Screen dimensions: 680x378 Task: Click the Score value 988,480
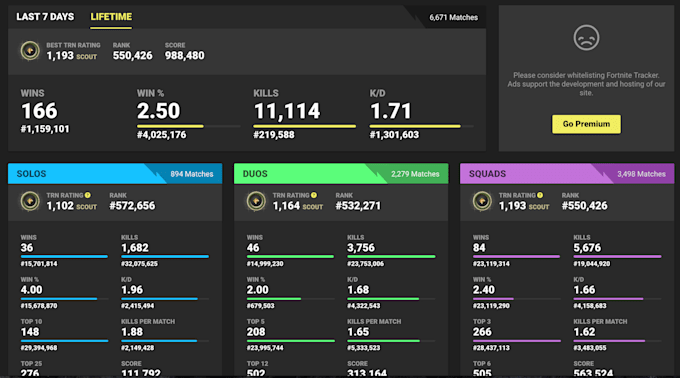click(x=184, y=55)
